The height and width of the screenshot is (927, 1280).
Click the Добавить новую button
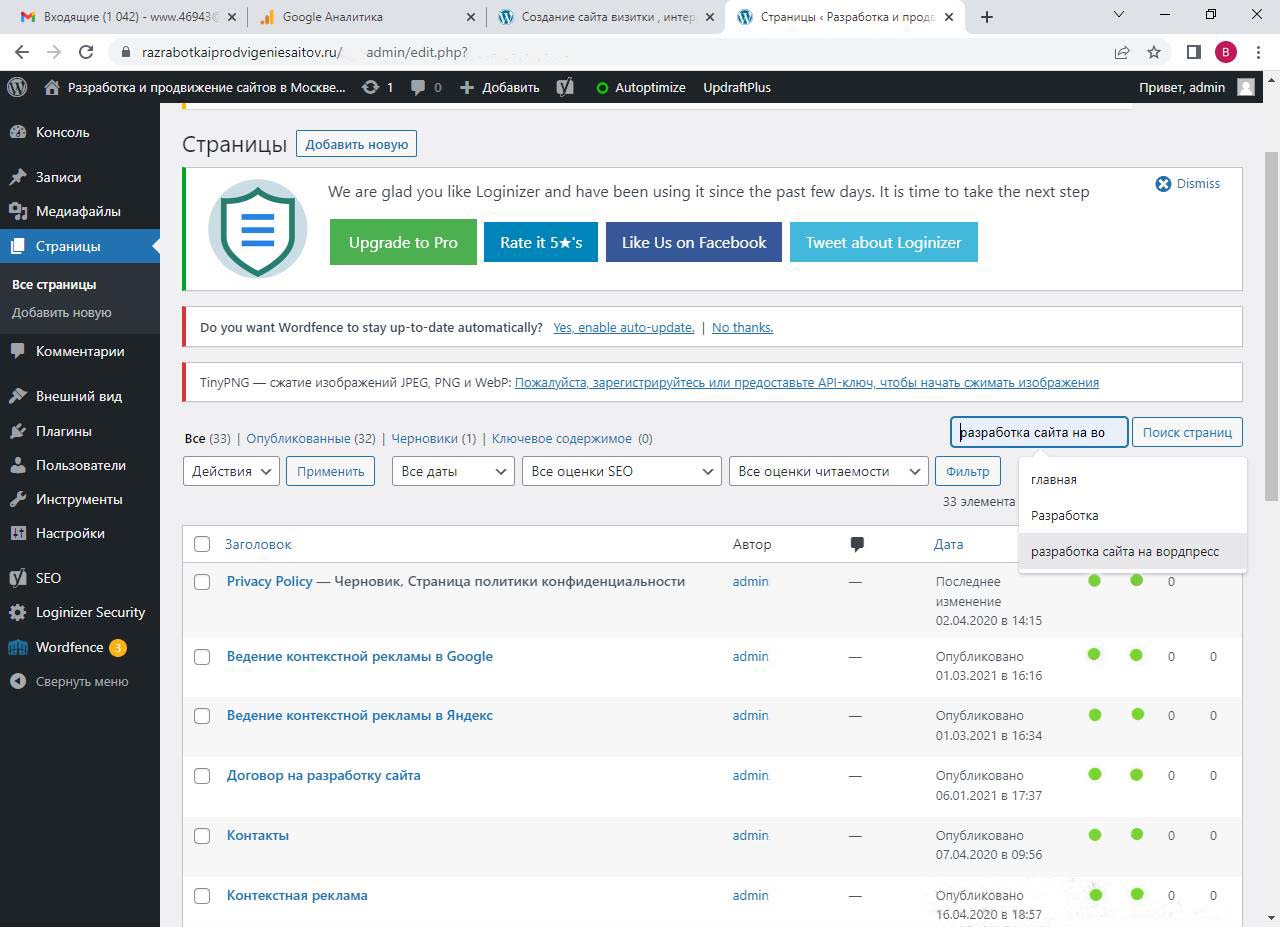[356, 144]
